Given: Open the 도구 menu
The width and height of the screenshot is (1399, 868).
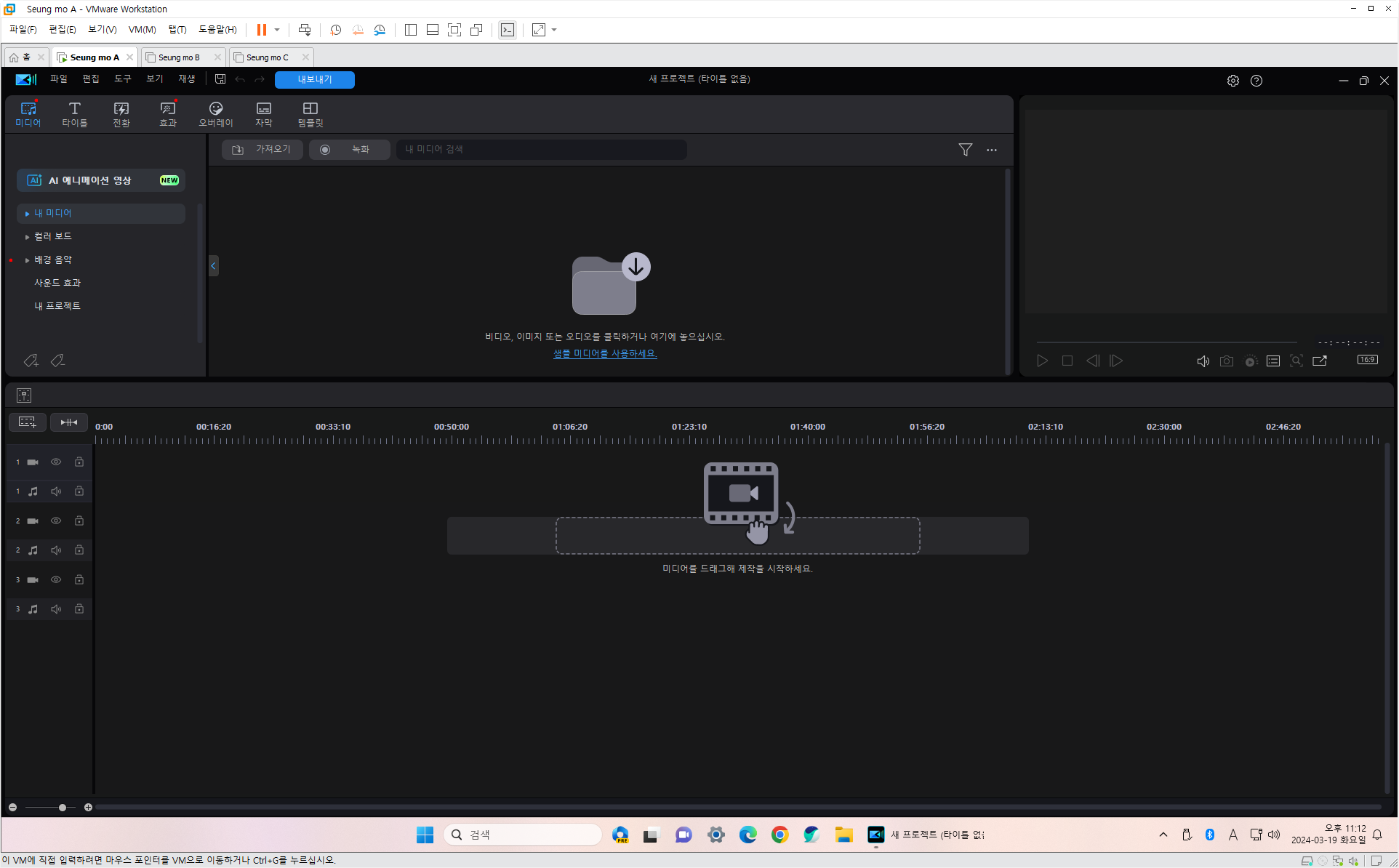Looking at the screenshot, I should [122, 79].
